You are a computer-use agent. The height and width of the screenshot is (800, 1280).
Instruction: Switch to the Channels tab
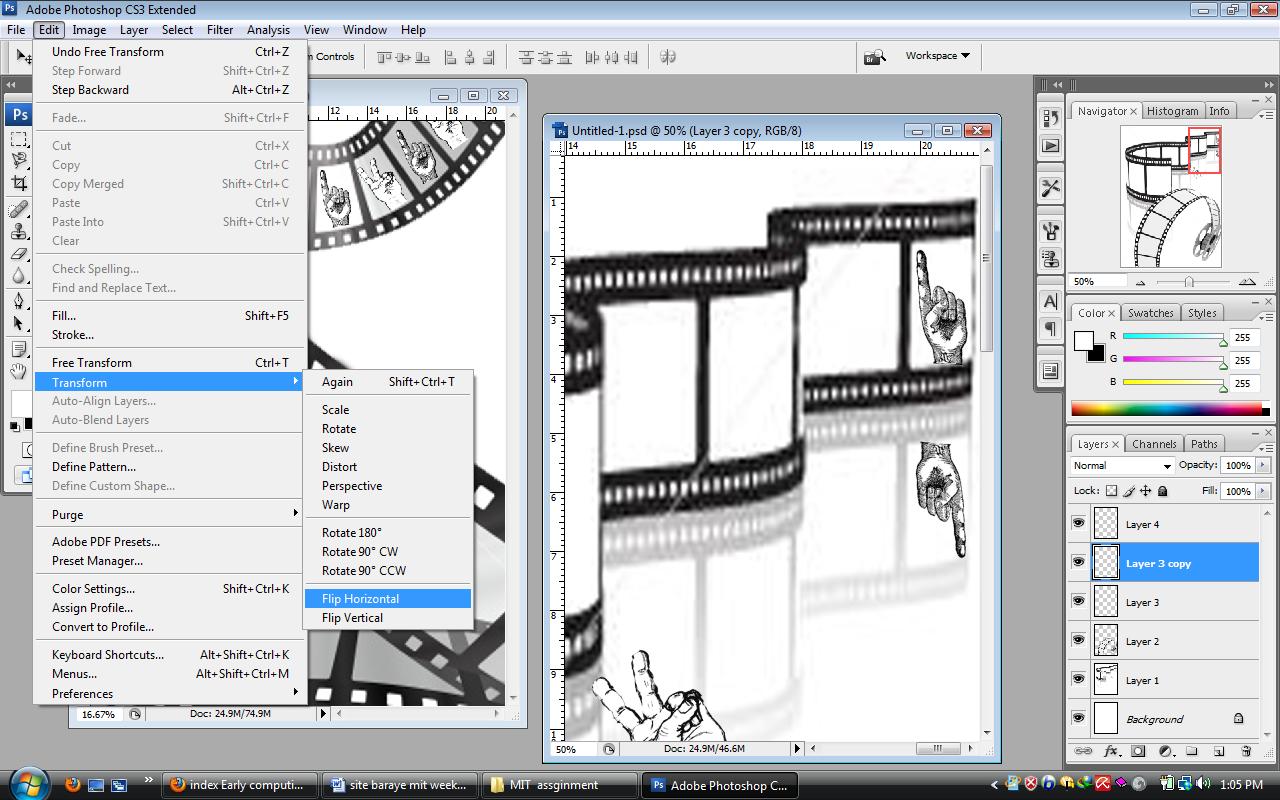[x=1154, y=444]
